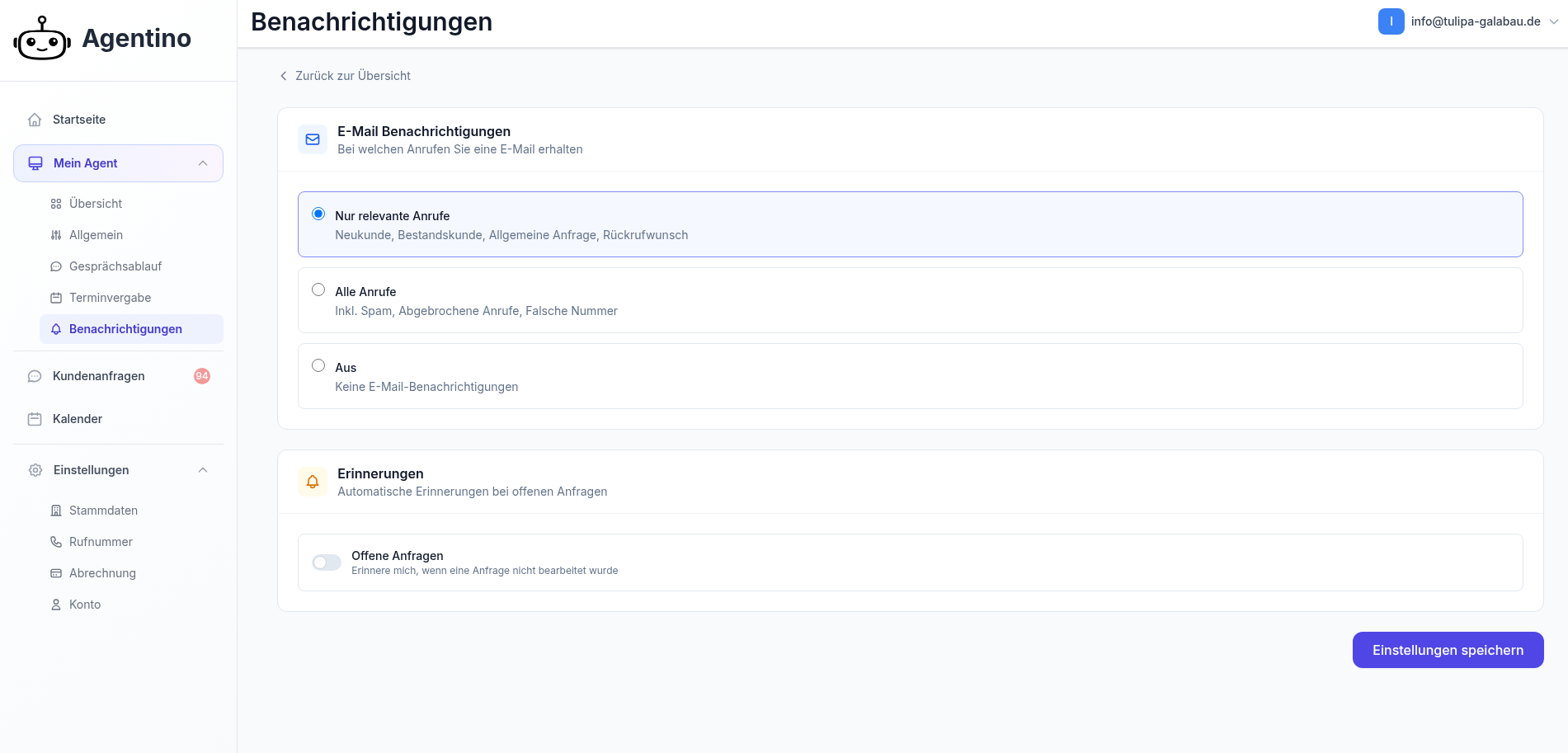The image size is (1568, 753).
Task: Click the Stammdaten building icon
Action: coord(56,511)
